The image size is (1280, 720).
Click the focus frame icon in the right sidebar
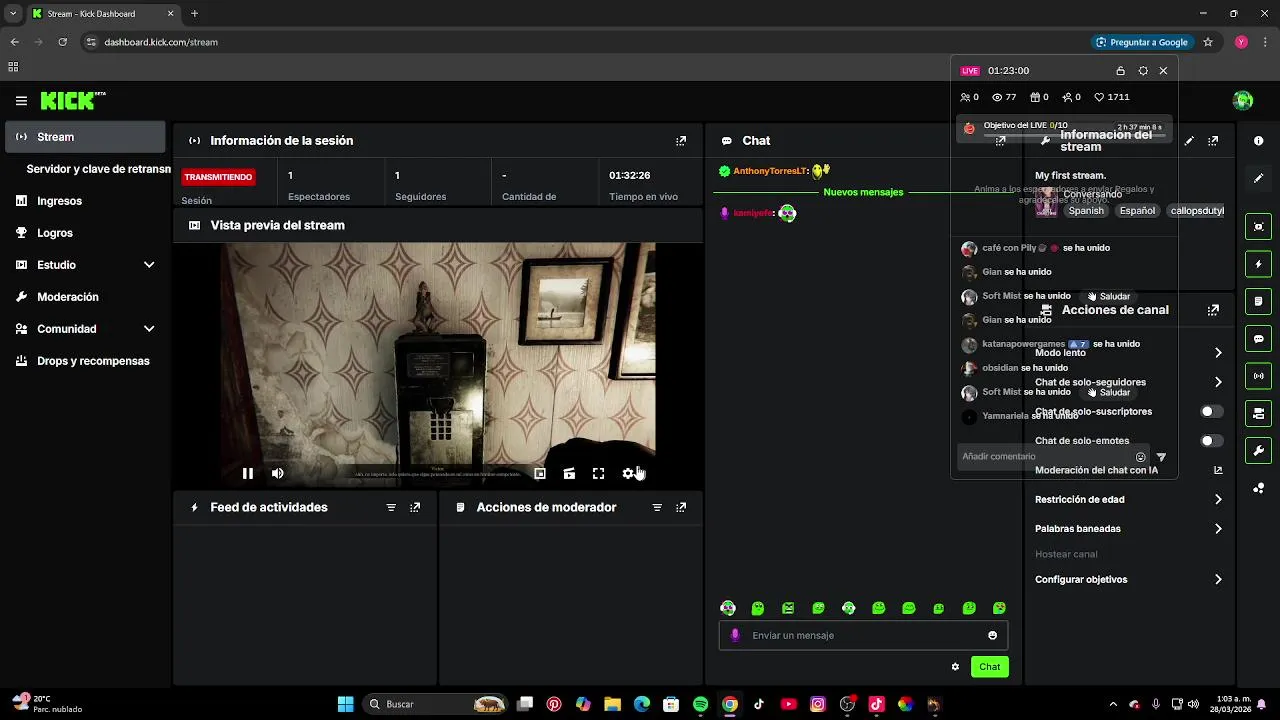pos(1259,227)
